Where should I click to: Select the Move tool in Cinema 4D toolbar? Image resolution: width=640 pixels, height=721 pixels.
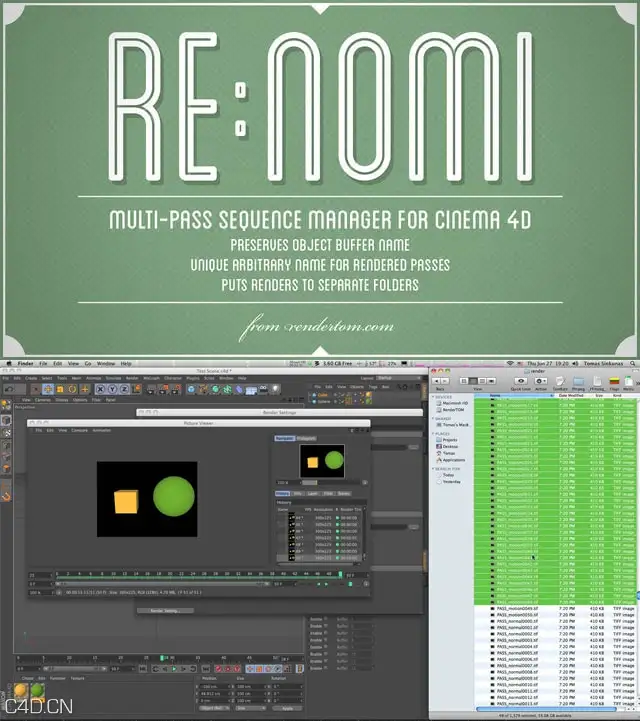coord(48,389)
